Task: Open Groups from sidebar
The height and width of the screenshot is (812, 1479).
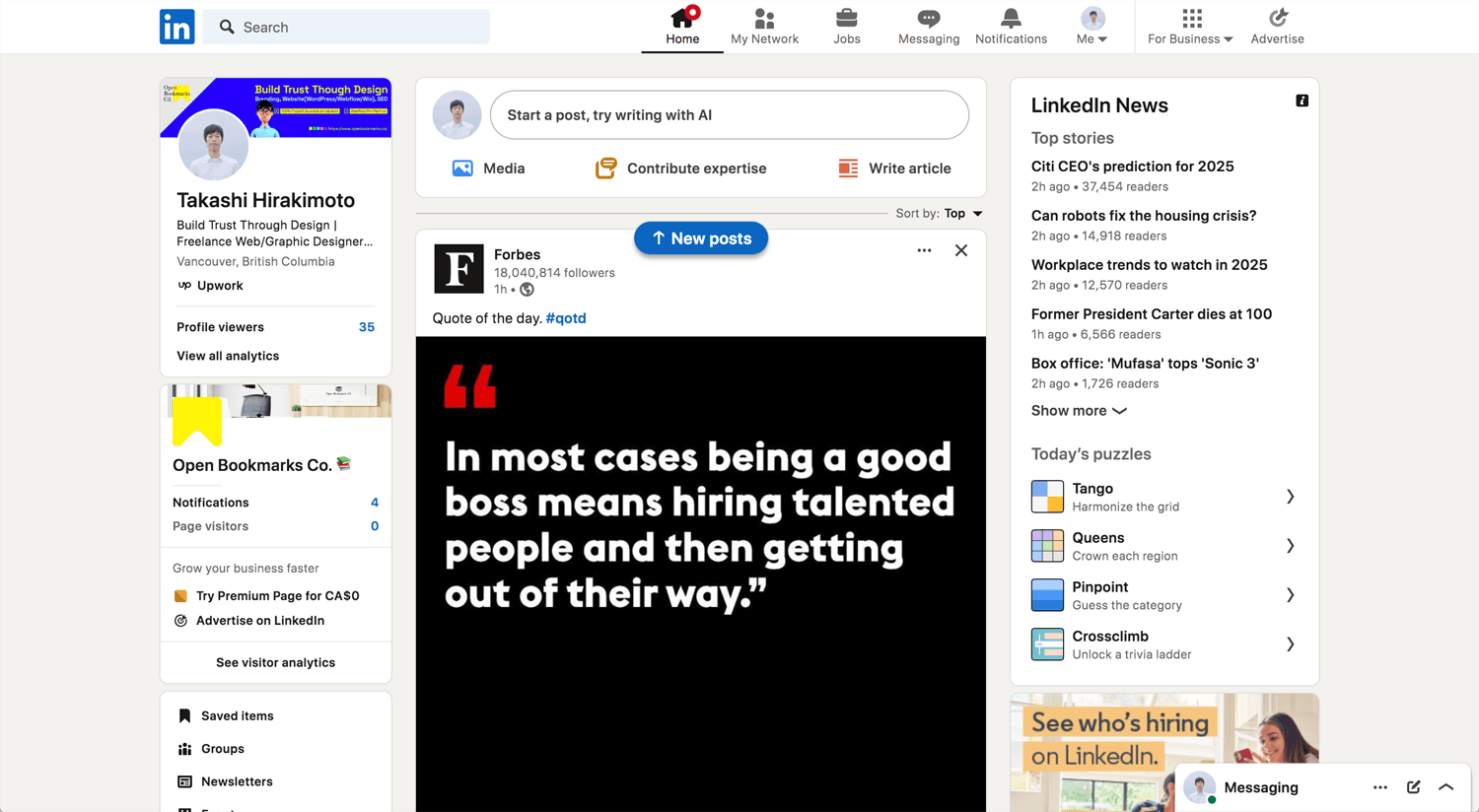Action: [211, 749]
